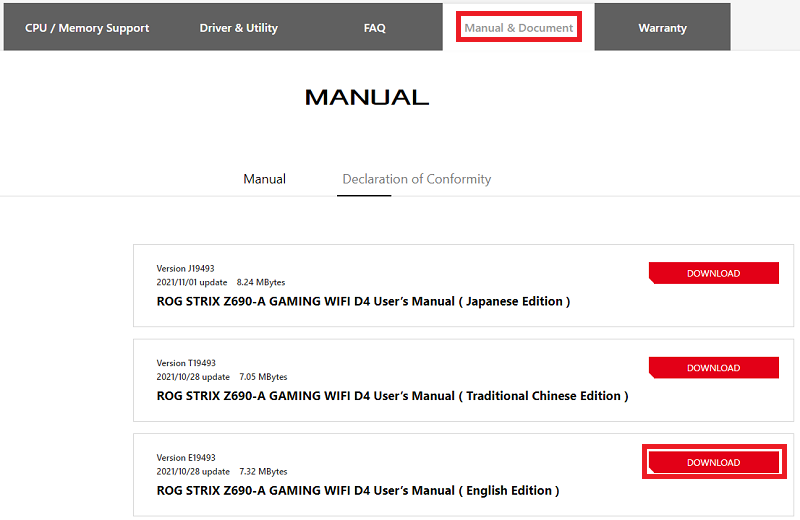Select the Manual & Document tab
This screenshot has height=520, width=800.
518,28
